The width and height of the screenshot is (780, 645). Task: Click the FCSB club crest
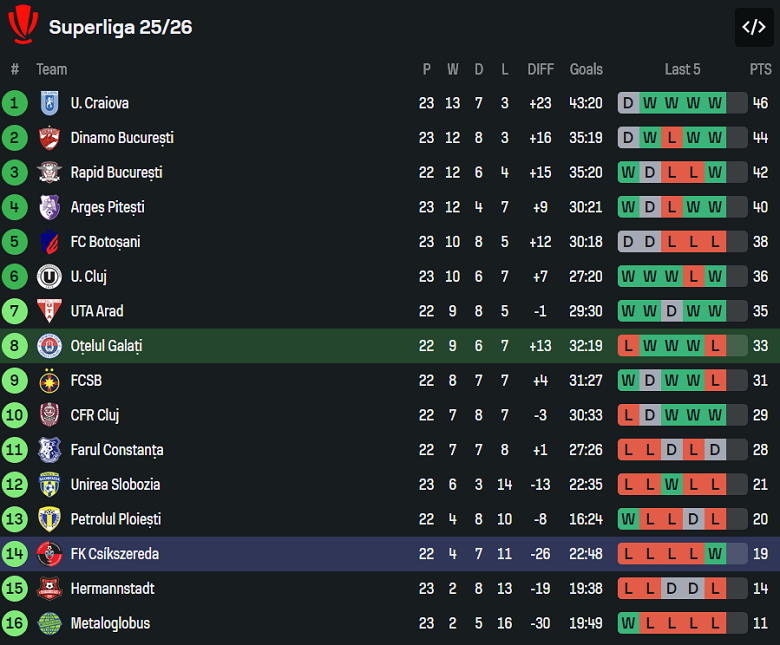49,381
